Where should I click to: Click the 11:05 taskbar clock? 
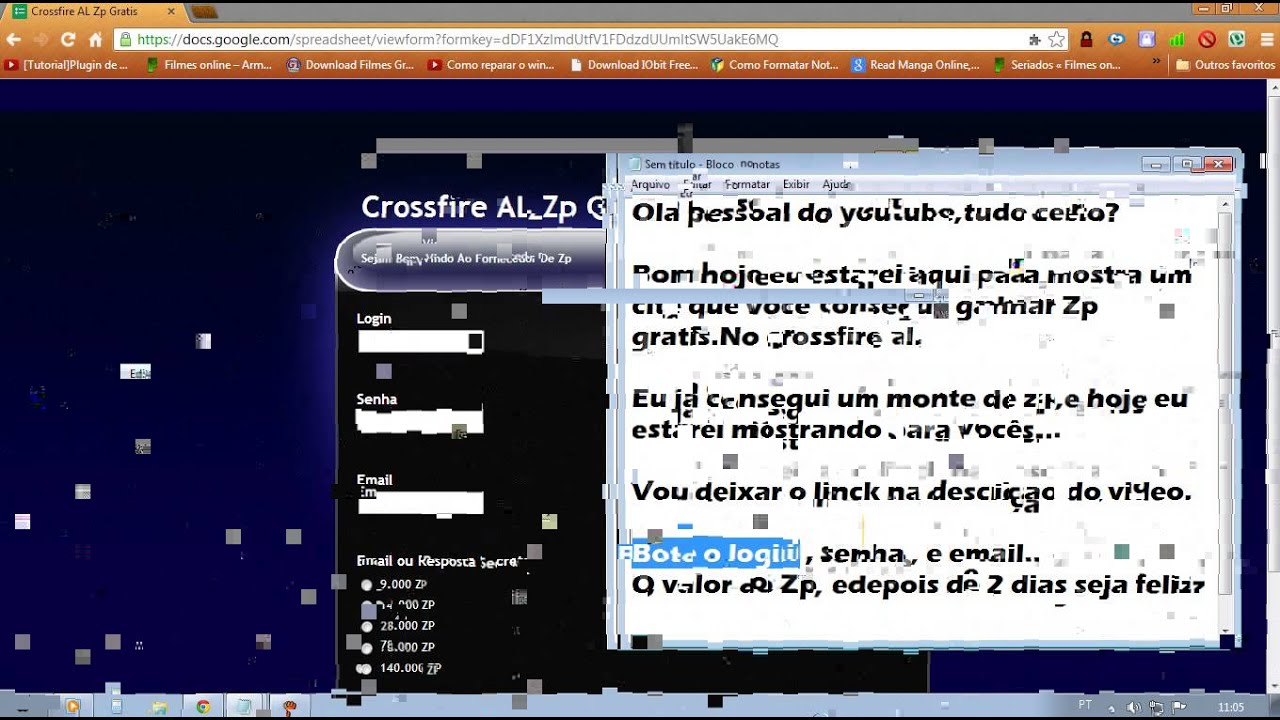coord(1231,707)
